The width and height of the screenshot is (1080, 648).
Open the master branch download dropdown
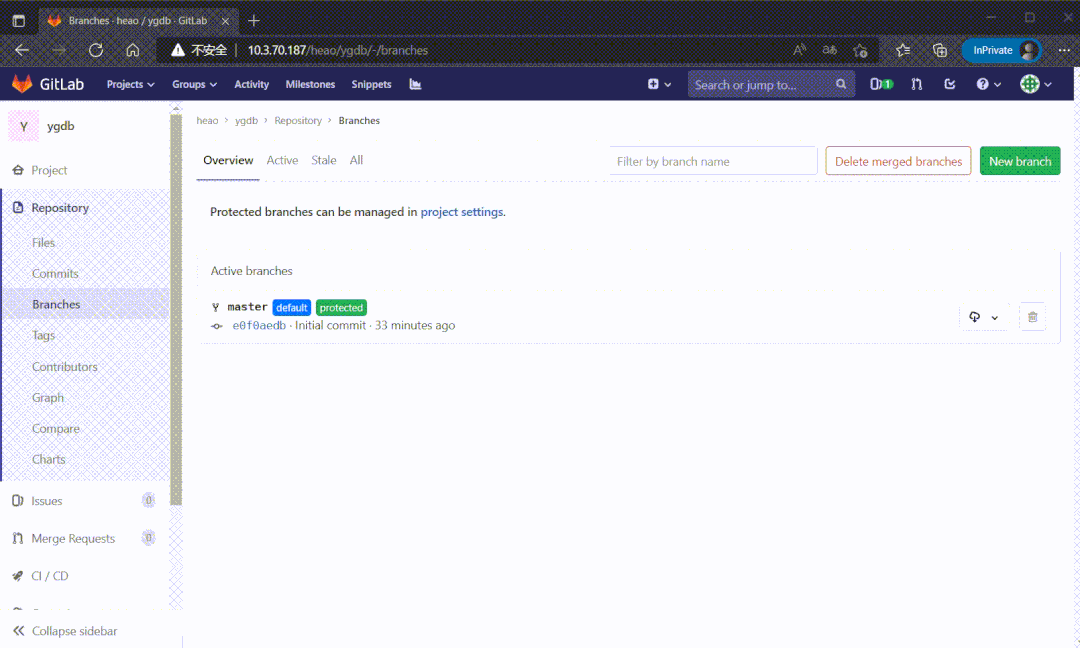click(x=983, y=317)
